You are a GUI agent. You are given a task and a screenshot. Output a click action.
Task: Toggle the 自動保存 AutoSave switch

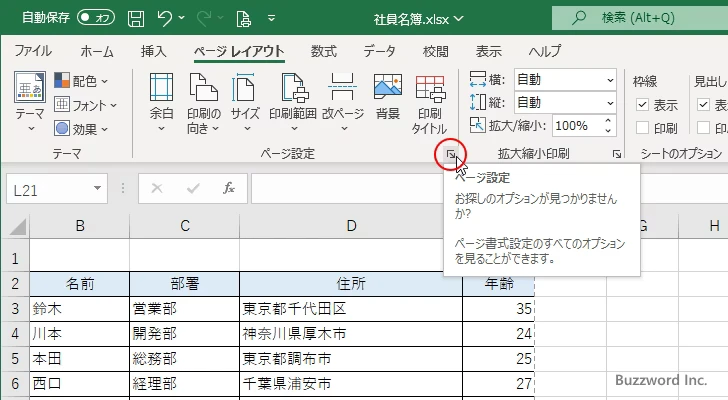pos(95,17)
